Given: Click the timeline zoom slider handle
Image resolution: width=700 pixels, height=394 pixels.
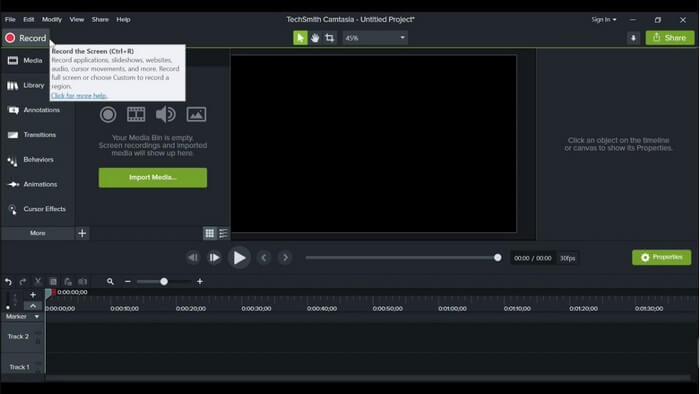Looking at the screenshot, I should coord(164,282).
